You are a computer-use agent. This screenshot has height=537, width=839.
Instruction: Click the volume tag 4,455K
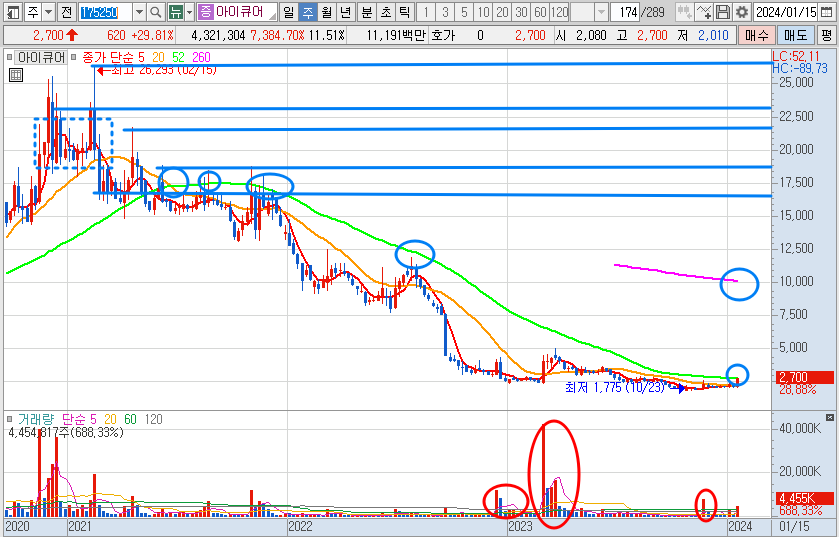tap(804, 499)
